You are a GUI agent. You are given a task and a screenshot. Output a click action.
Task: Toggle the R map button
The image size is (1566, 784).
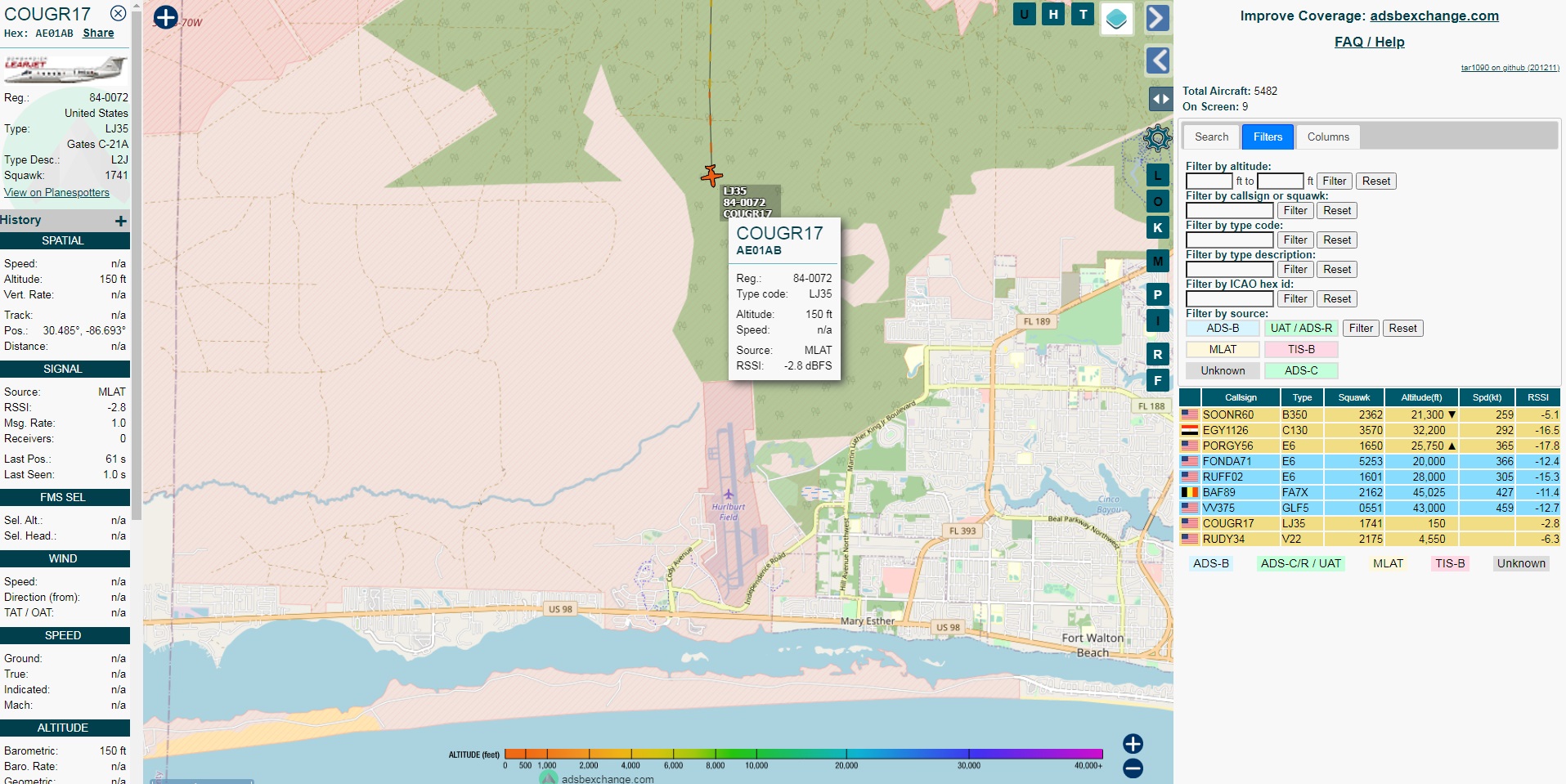coord(1157,354)
